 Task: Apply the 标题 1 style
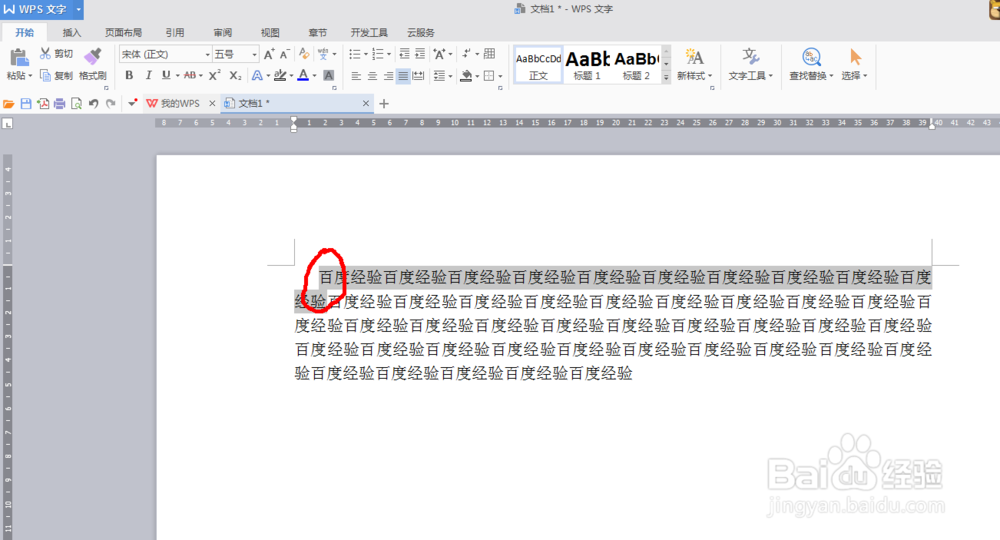[x=587, y=64]
